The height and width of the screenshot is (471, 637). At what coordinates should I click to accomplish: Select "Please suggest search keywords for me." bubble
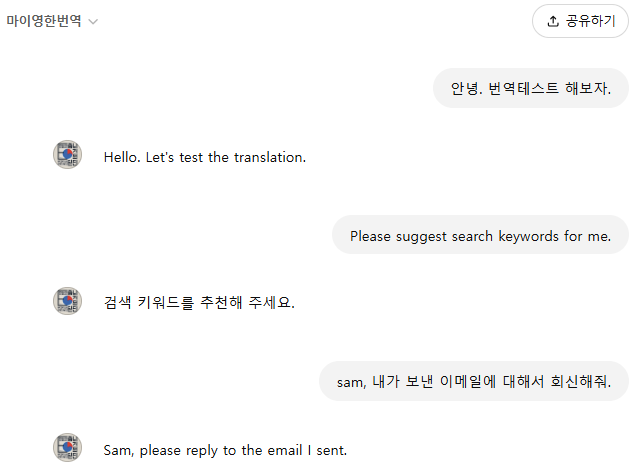480,236
